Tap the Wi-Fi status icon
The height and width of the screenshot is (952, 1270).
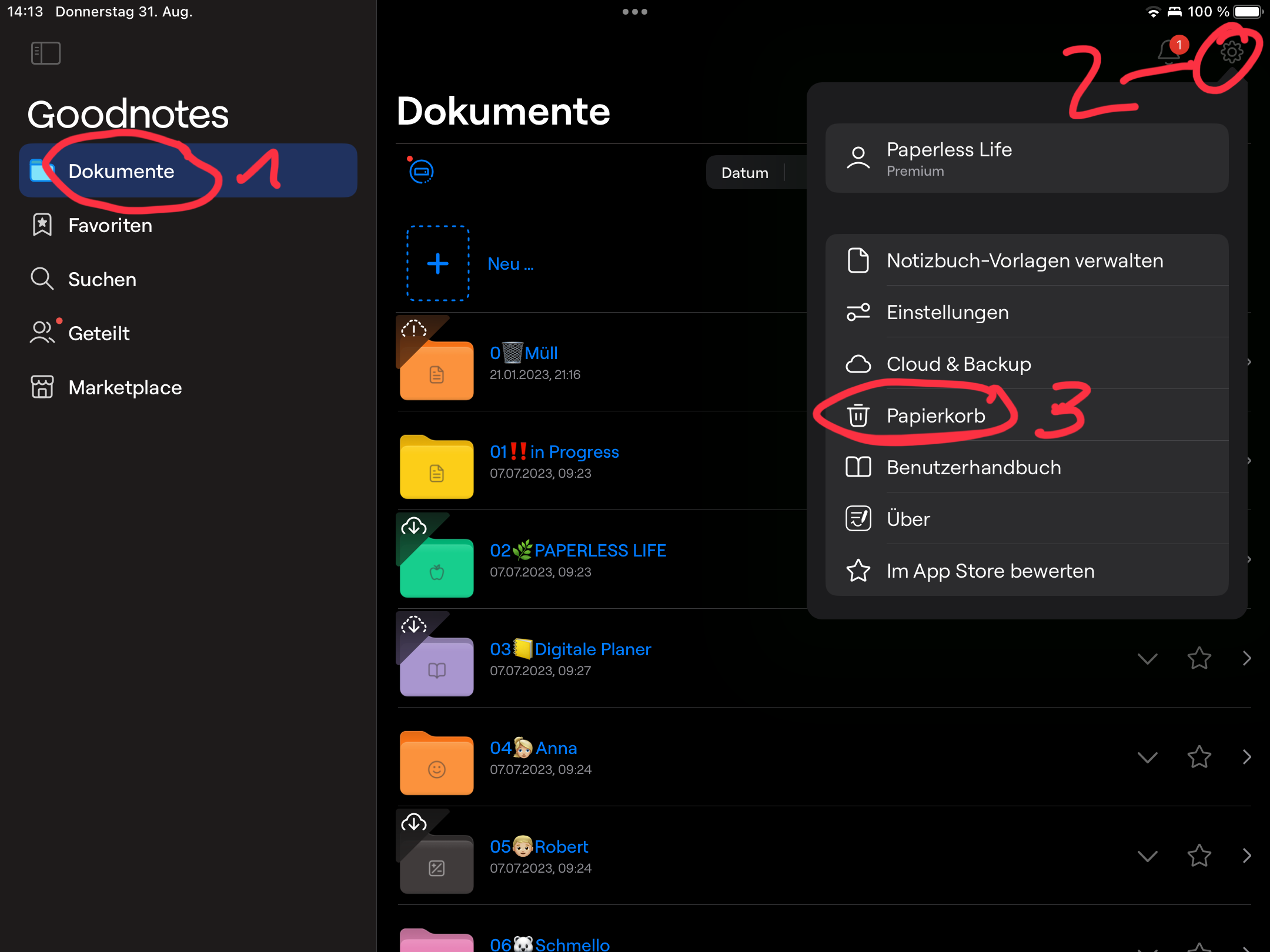(x=1154, y=12)
